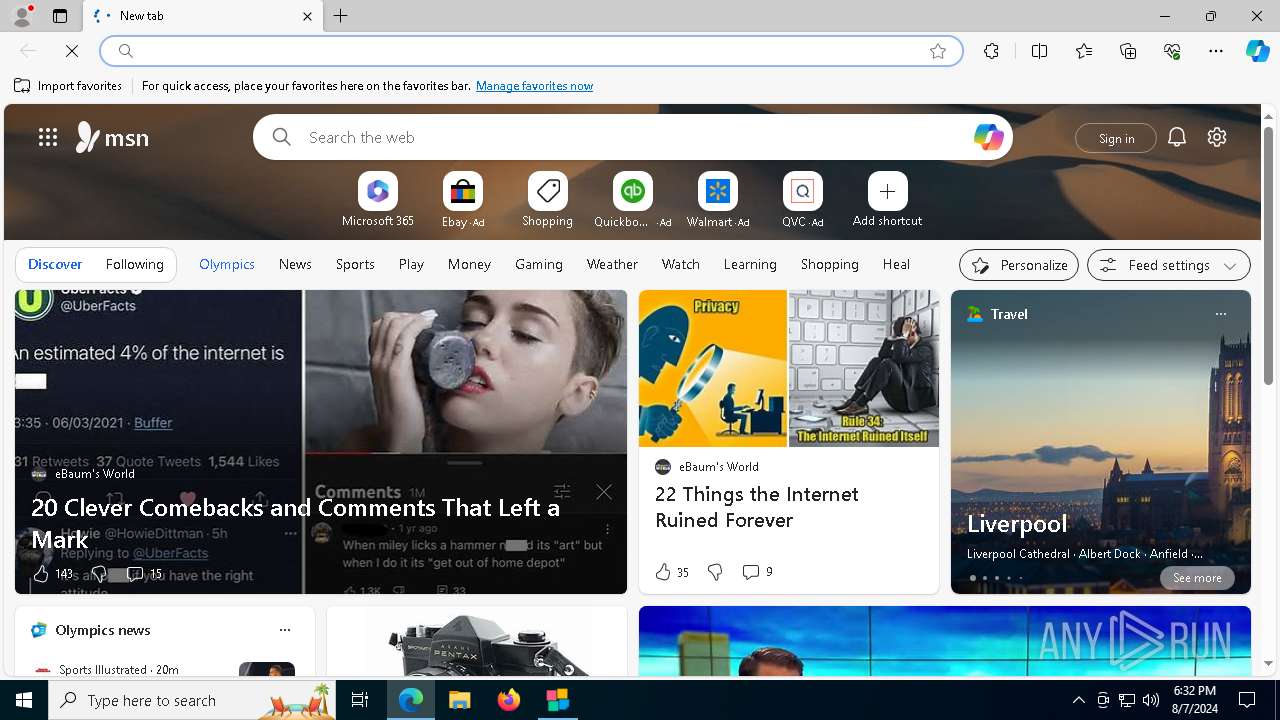
Task: Open MSN notifications bell
Action: 1177,137
